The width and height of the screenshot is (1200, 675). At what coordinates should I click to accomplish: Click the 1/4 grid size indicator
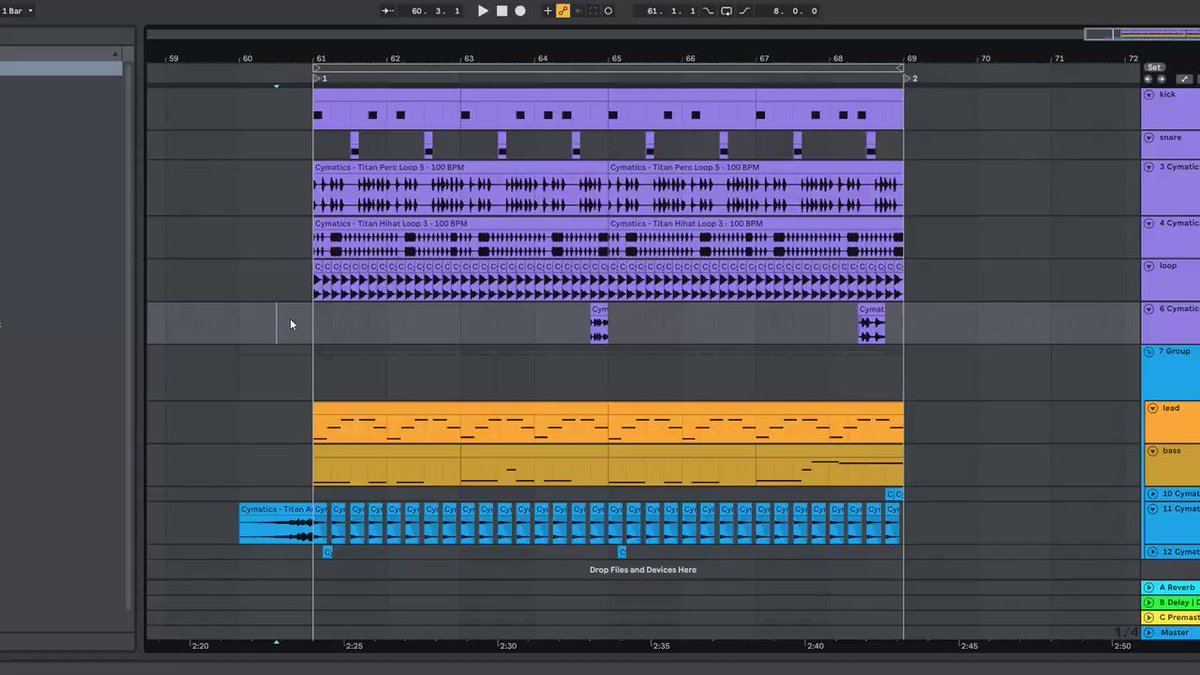point(1126,632)
